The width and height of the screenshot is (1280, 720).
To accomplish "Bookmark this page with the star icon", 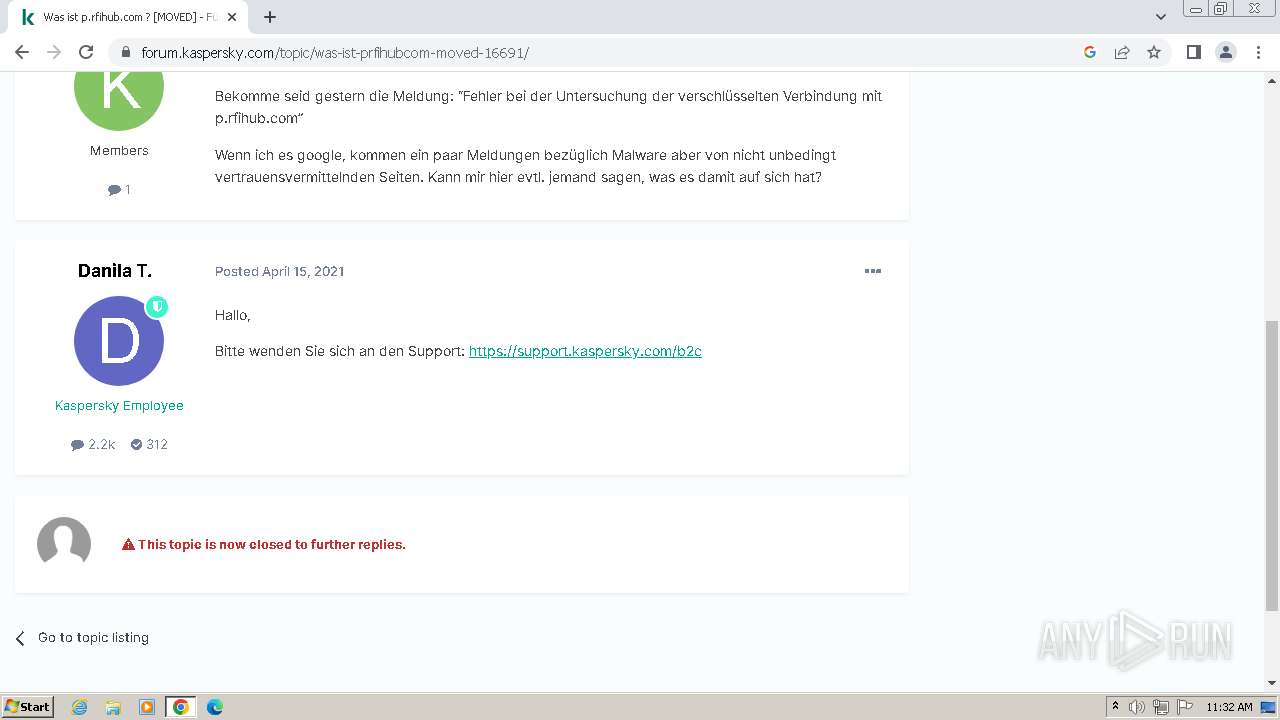I will tap(1154, 52).
